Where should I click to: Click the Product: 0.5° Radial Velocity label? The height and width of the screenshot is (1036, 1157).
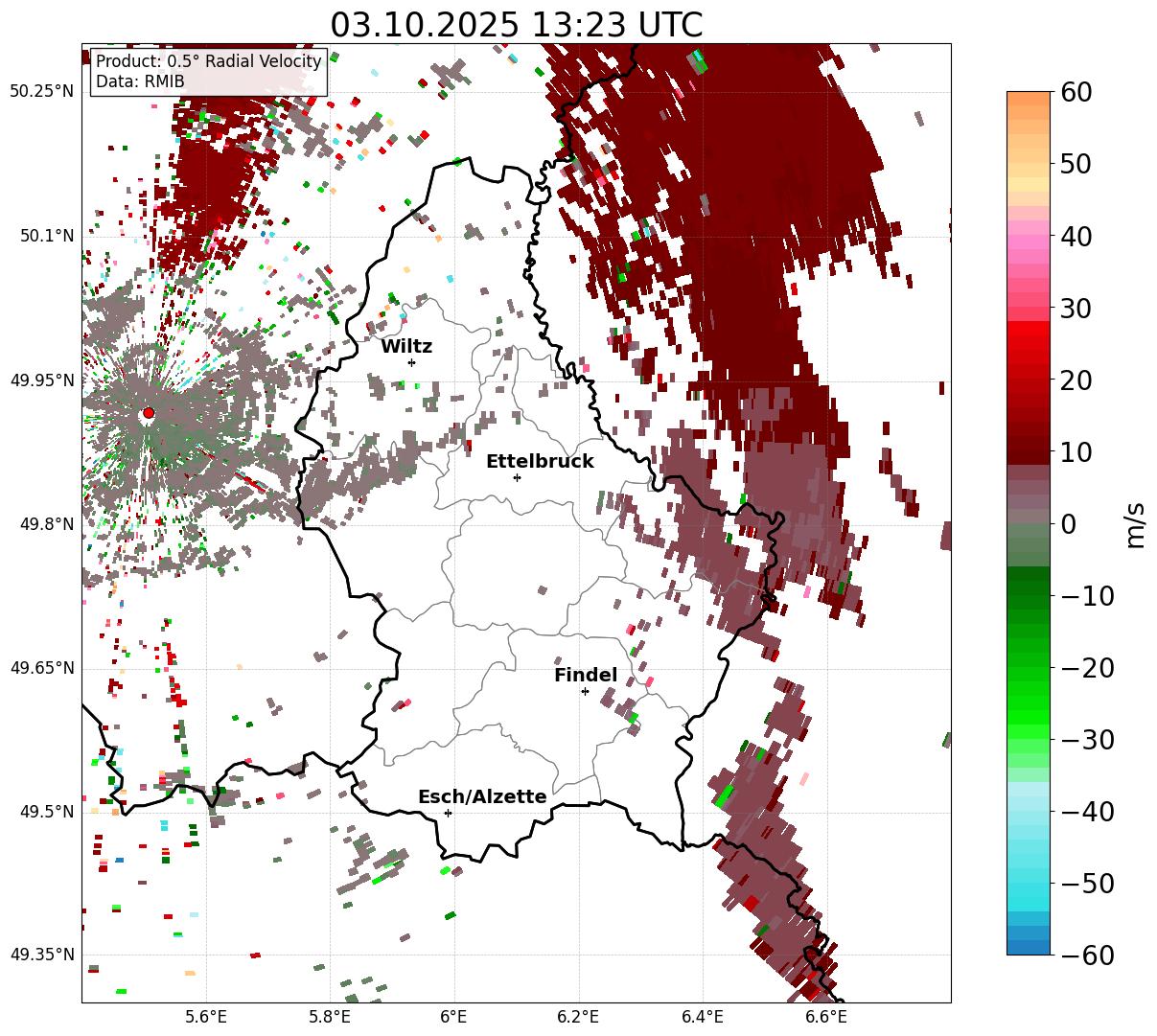(208, 61)
